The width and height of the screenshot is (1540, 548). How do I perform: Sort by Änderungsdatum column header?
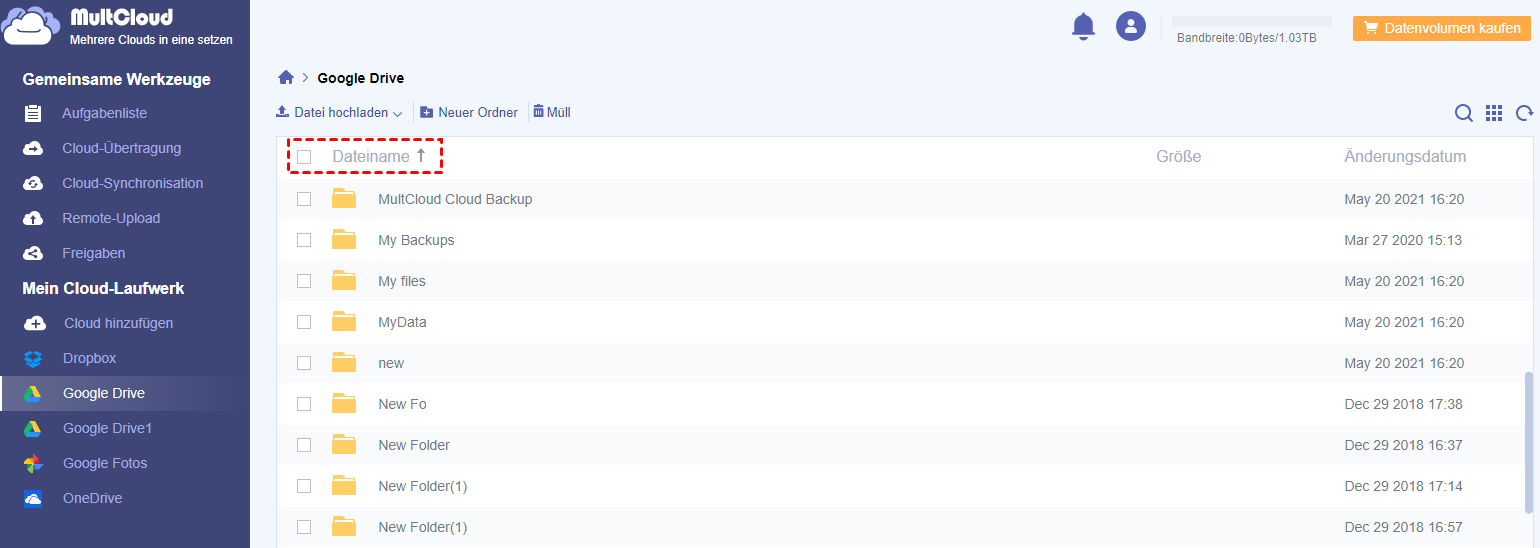tap(1405, 156)
